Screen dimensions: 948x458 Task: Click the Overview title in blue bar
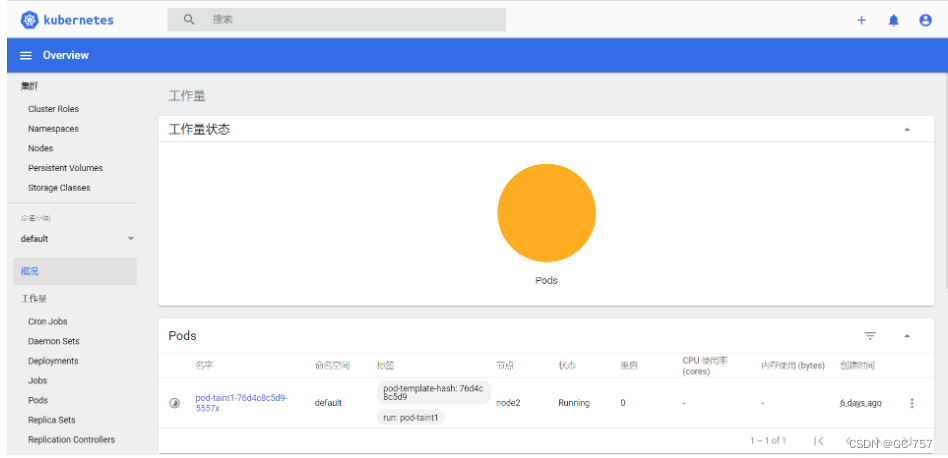pyautogui.click(x=66, y=55)
